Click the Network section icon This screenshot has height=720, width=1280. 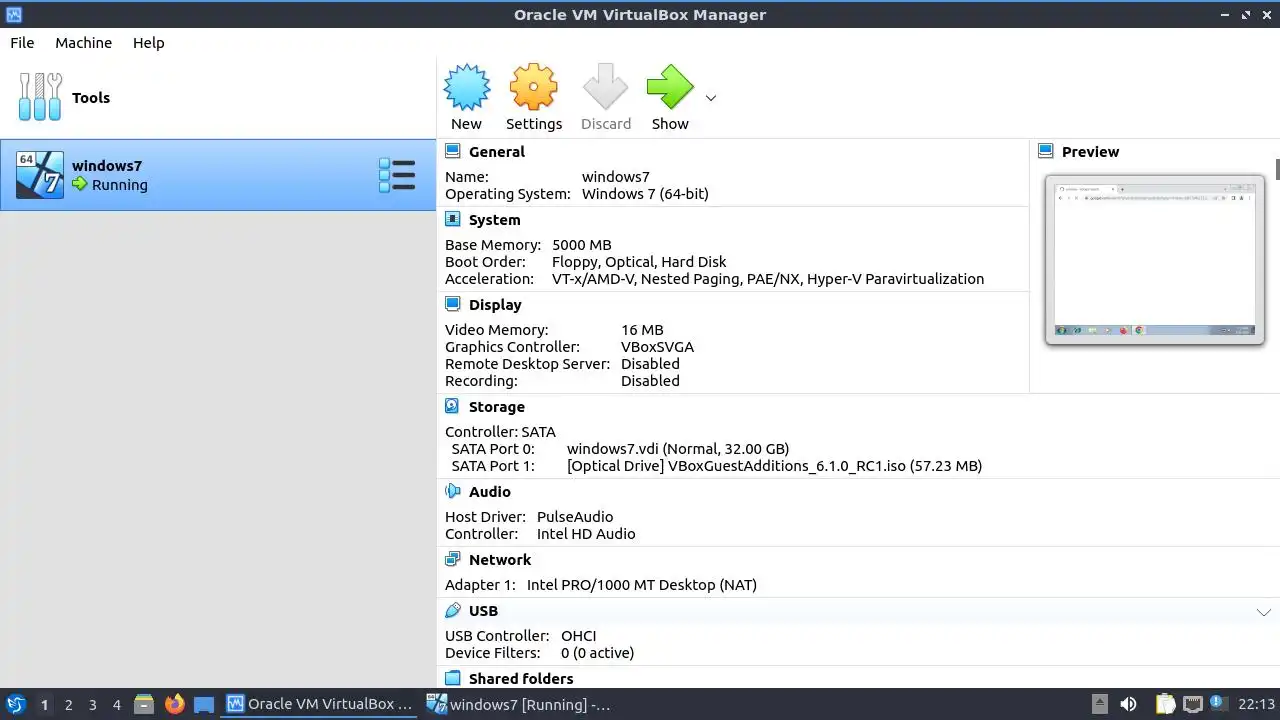pyautogui.click(x=453, y=559)
